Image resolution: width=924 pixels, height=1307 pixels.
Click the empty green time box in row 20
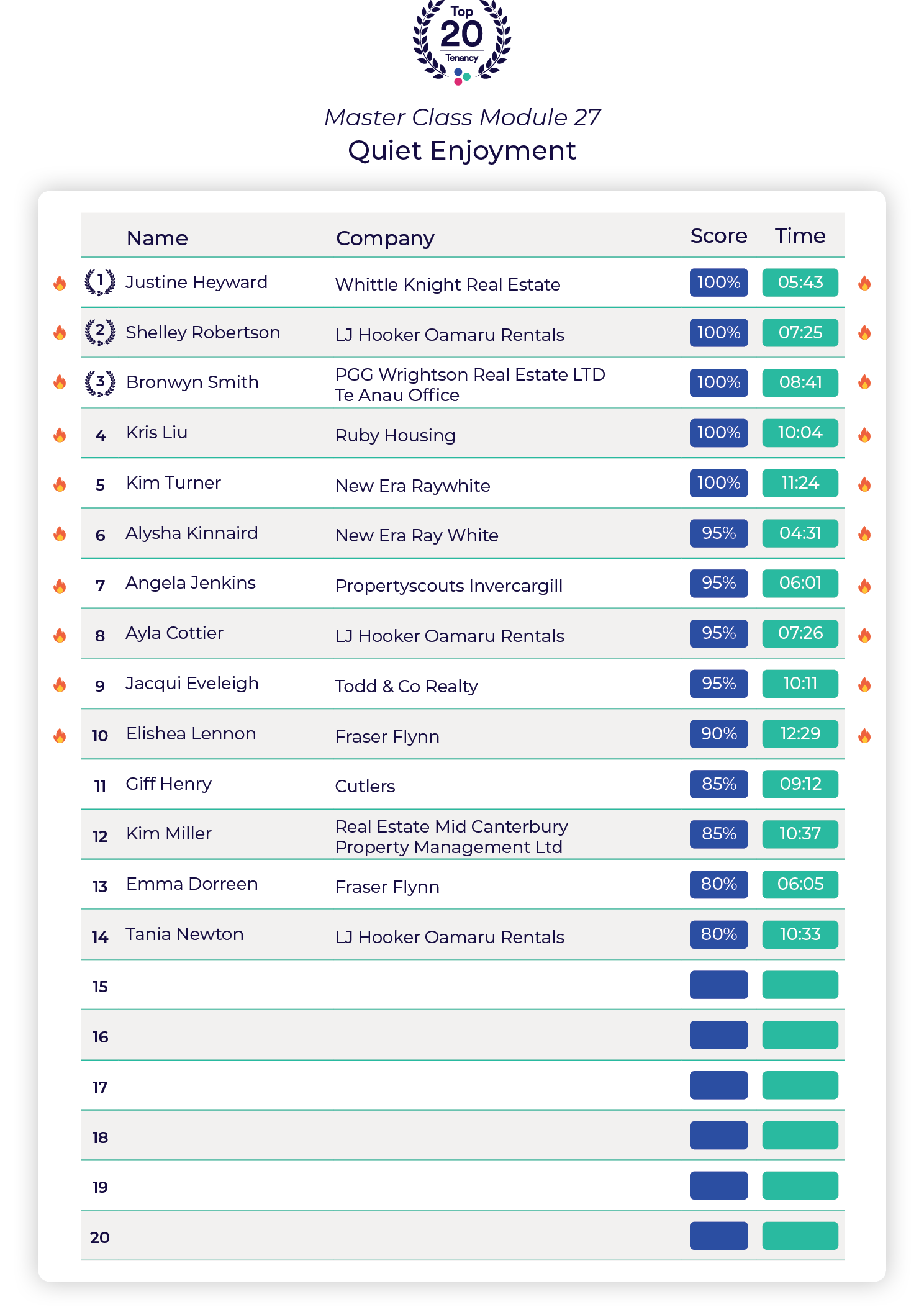pos(800,1236)
